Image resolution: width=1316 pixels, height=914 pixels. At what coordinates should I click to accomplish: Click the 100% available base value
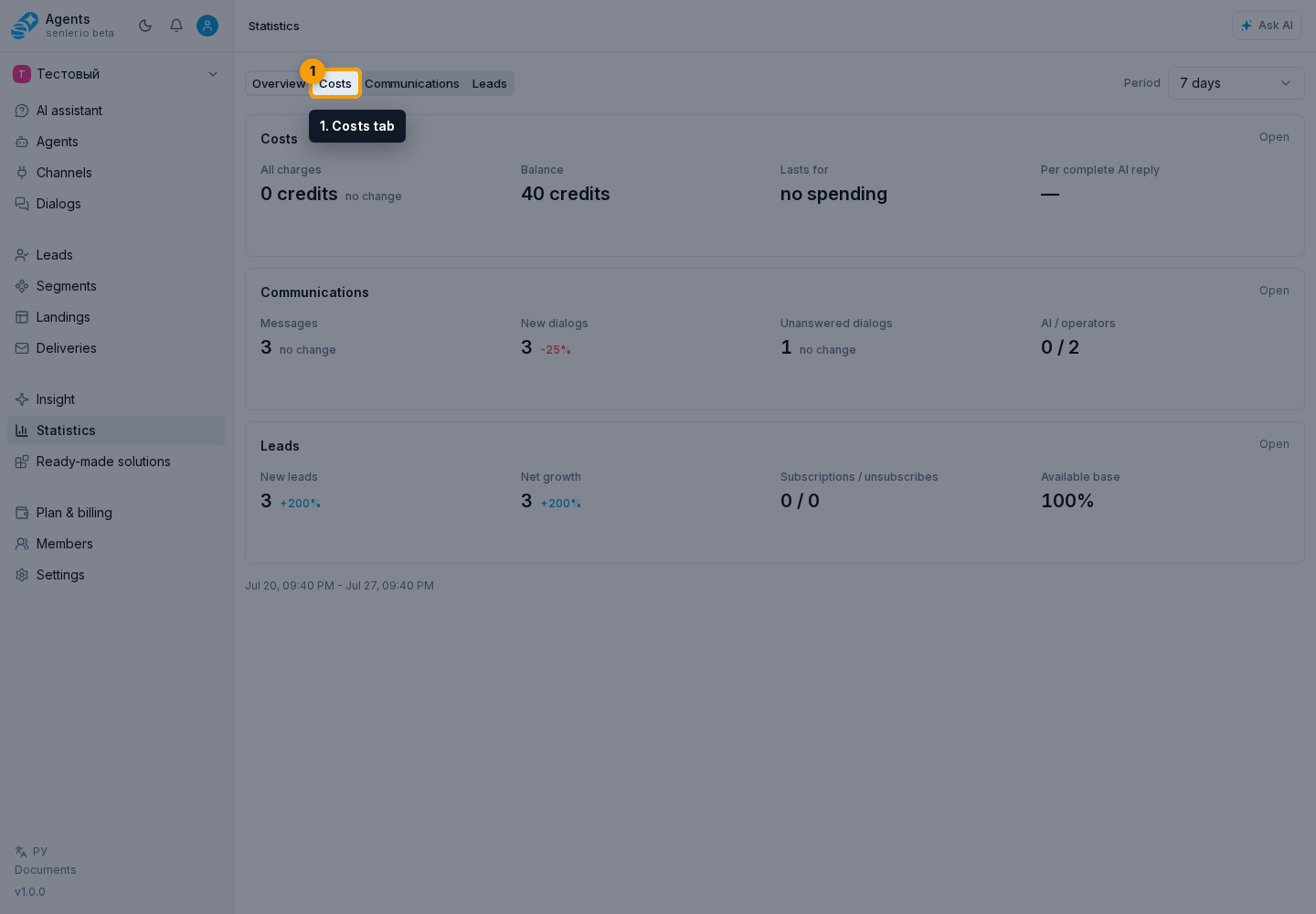(x=1067, y=501)
